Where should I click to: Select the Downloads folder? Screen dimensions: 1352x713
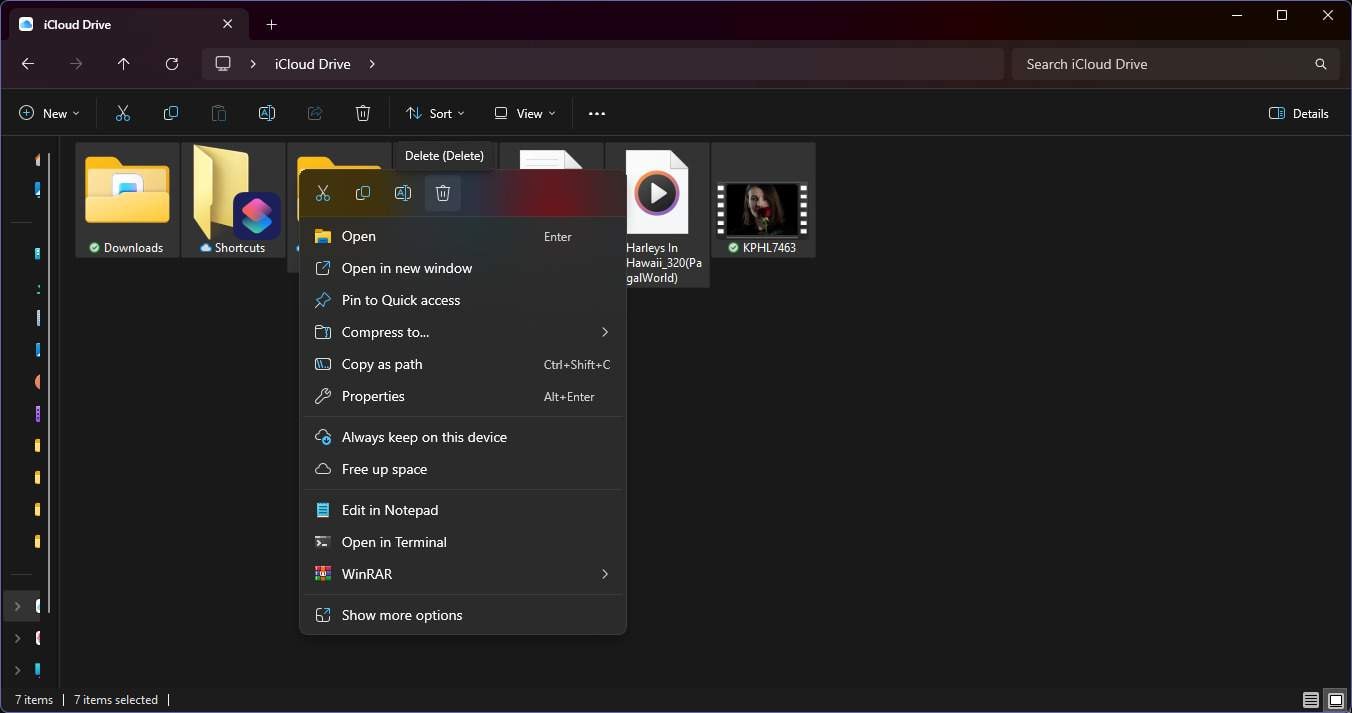[127, 200]
